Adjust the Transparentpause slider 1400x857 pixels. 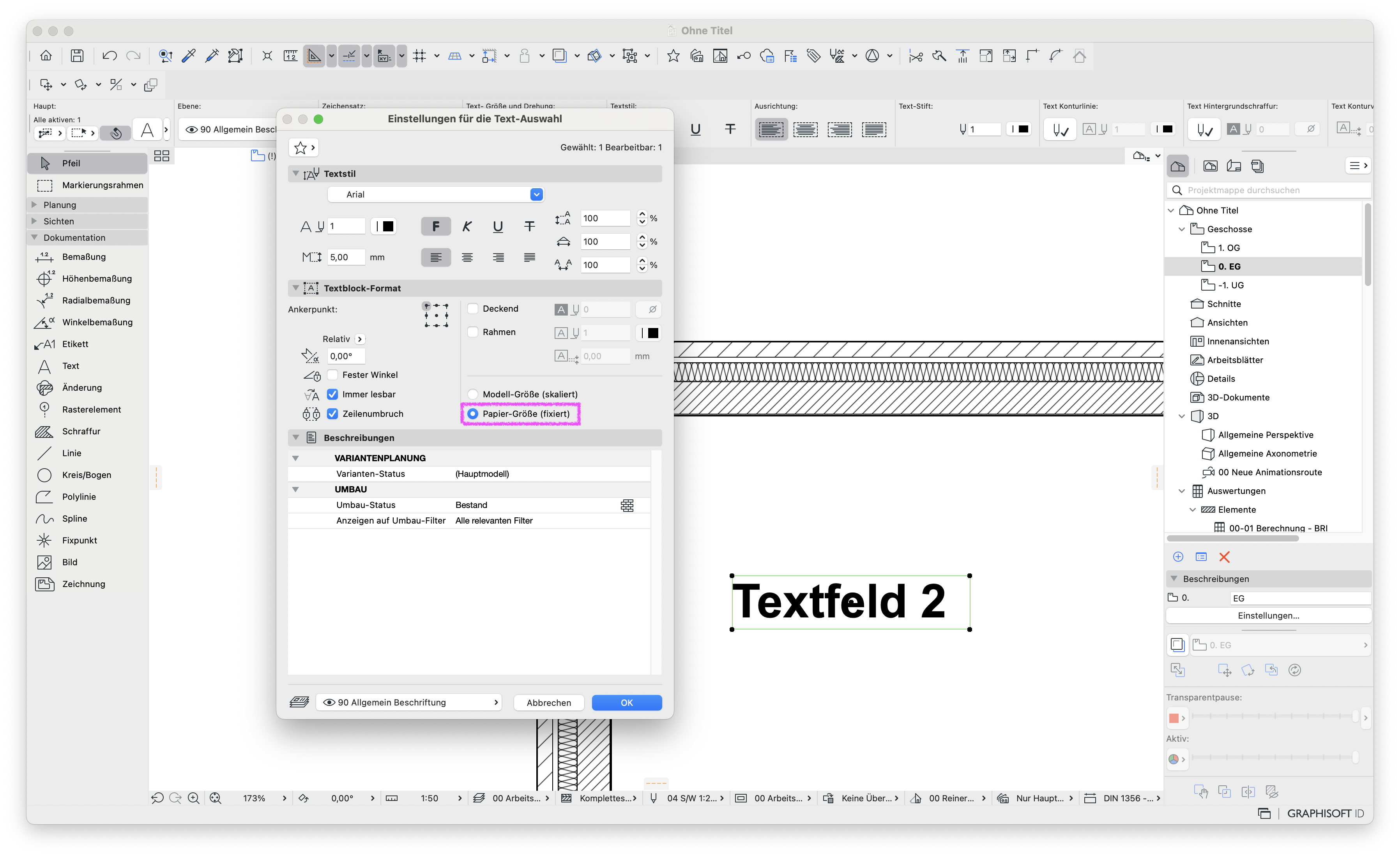(1275, 717)
